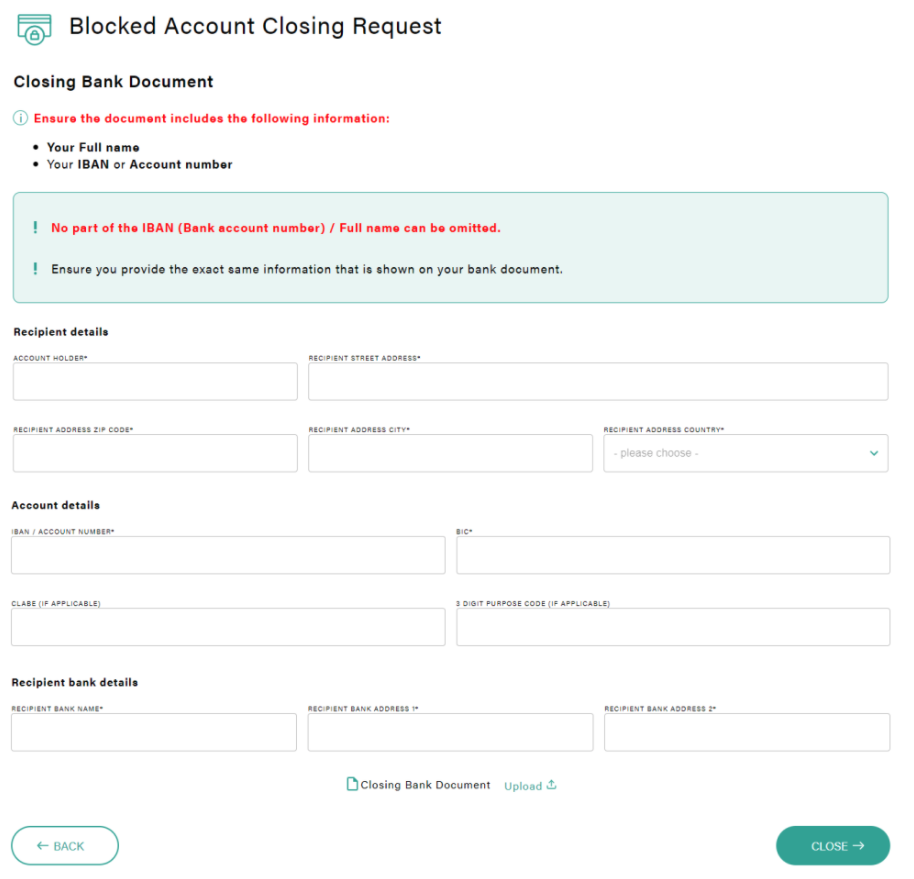The image size is (914, 879).
Task: Click into the Recipient Street Address field
Action: (x=598, y=381)
